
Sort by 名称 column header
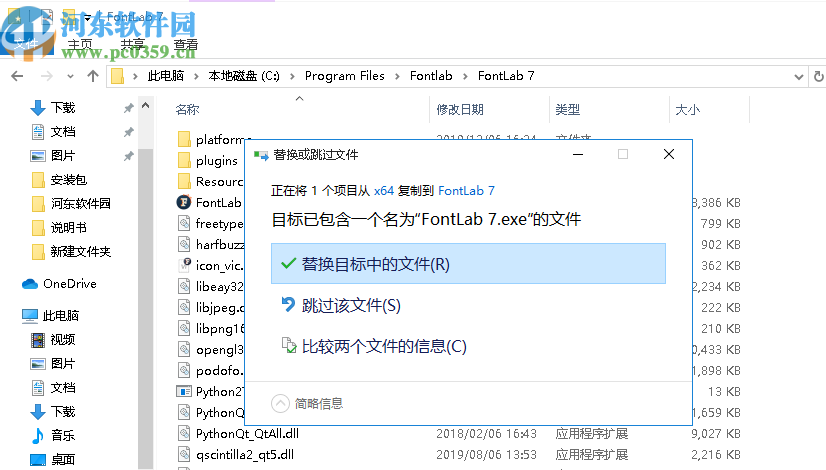coord(187,110)
